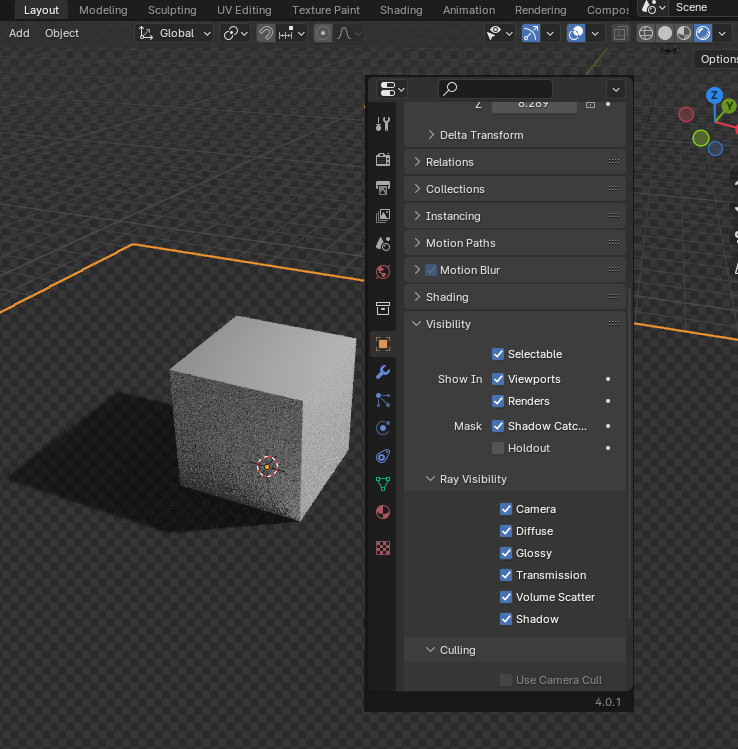Uncheck Camera ray visibility
738x749 pixels.
506,509
